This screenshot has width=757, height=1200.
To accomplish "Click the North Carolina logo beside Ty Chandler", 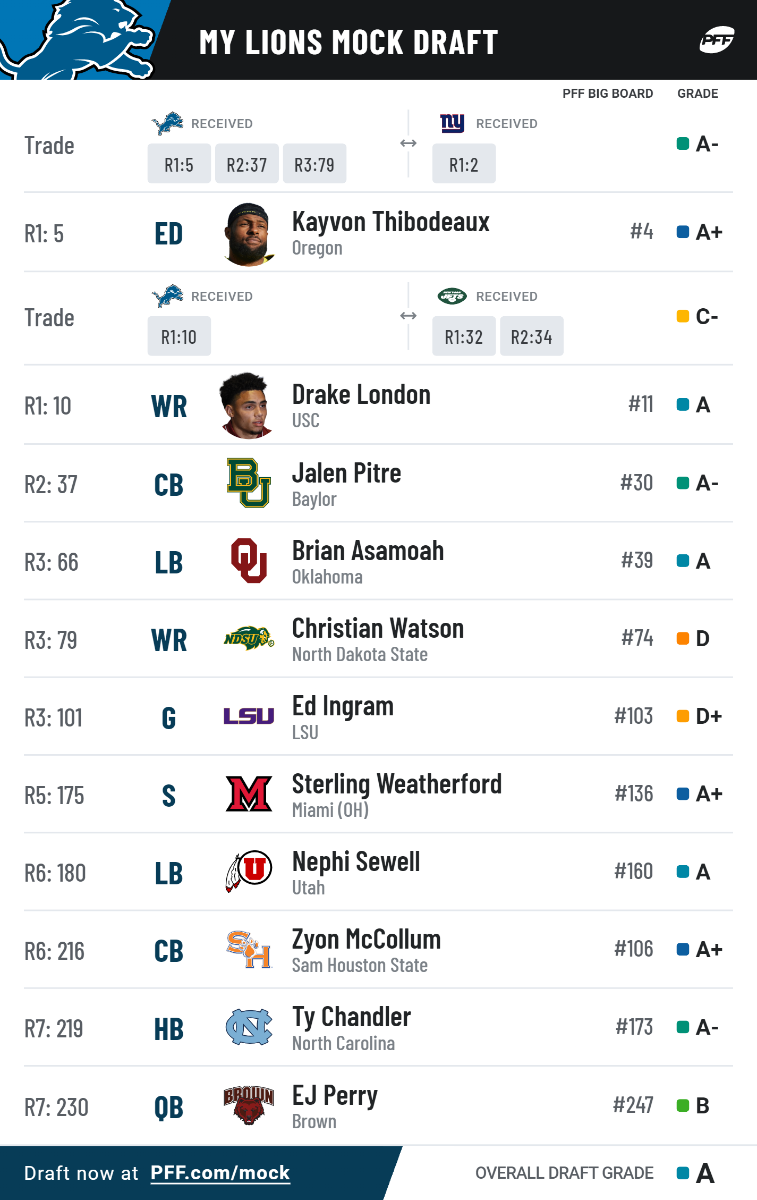I will 248,1027.
